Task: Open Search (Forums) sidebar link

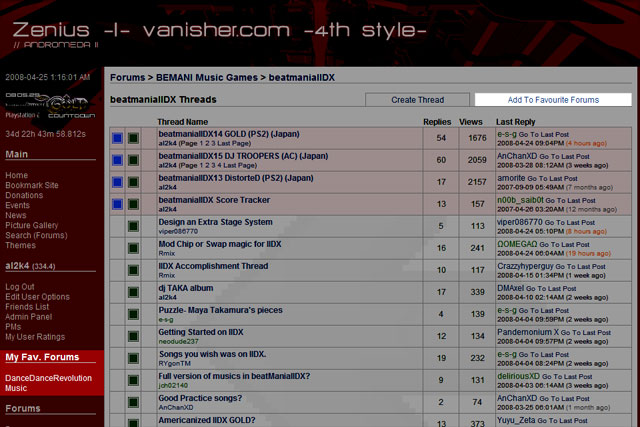Action: click(36, 235)
